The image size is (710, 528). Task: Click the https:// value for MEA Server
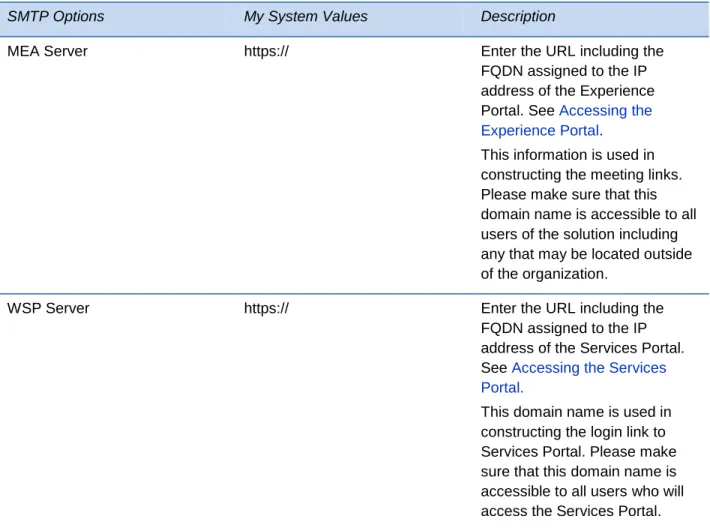pos(266,51)
